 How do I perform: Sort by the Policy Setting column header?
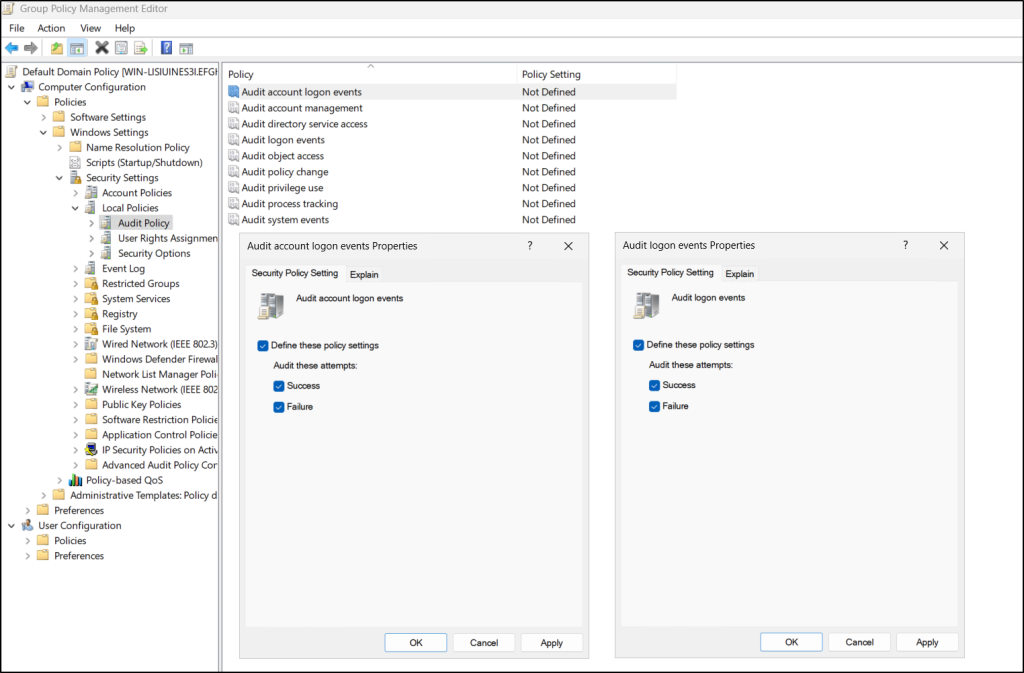(x=551, y=74)
